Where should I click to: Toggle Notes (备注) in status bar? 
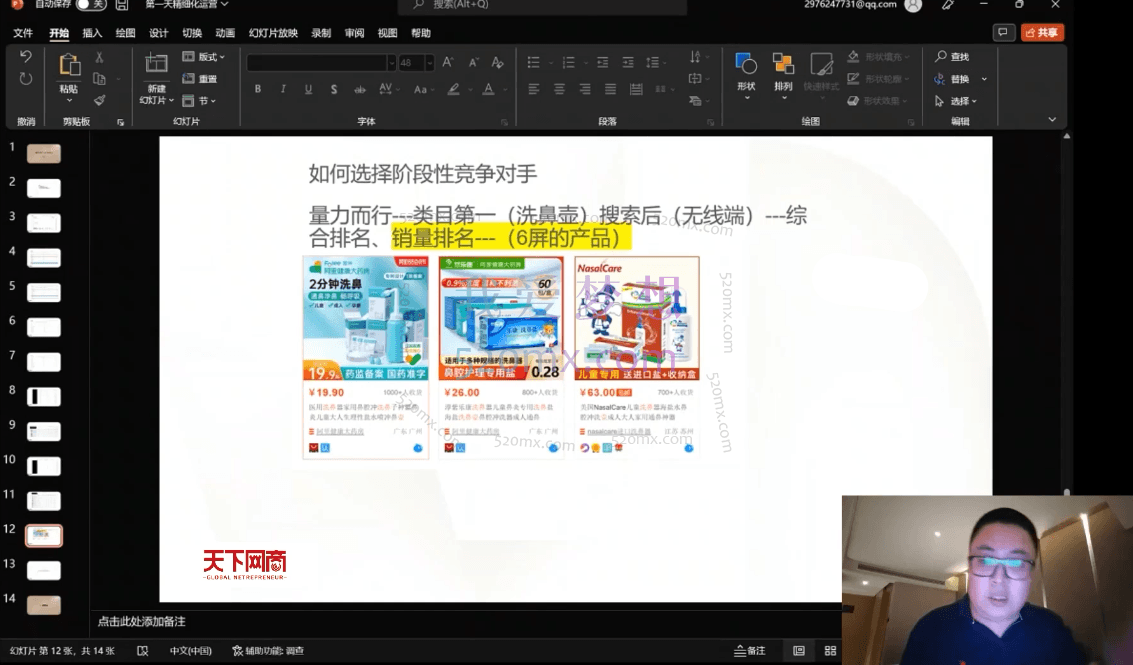749,651
